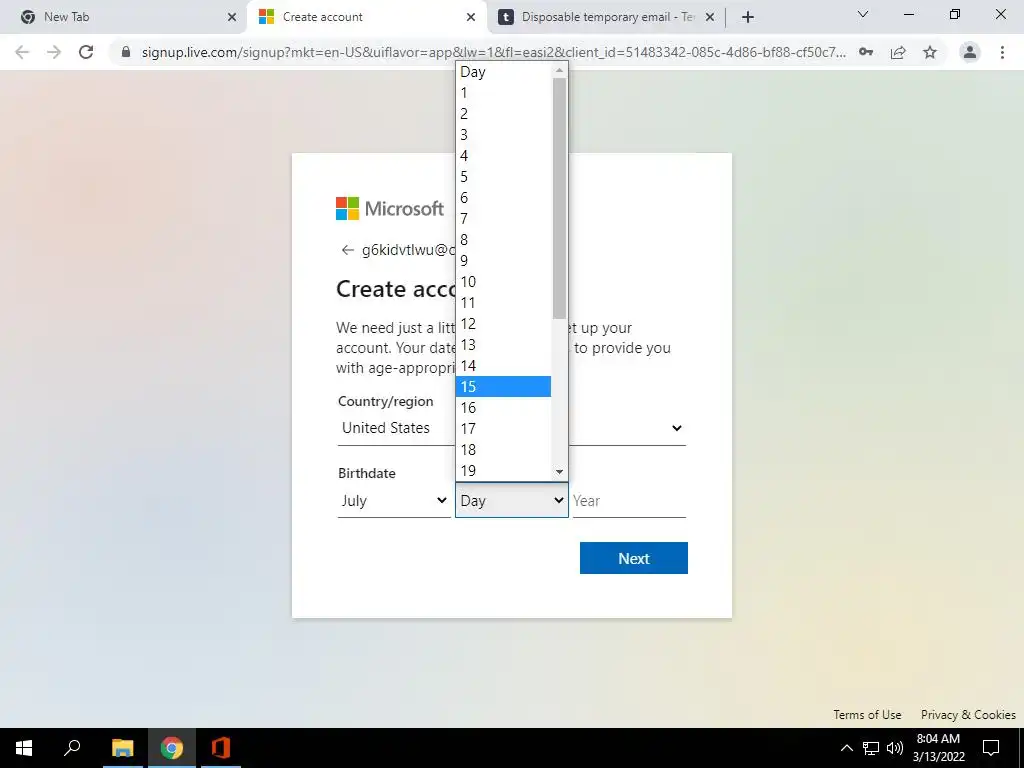Open Terms of Use link
1024x768 pixels.
[867, 714]
